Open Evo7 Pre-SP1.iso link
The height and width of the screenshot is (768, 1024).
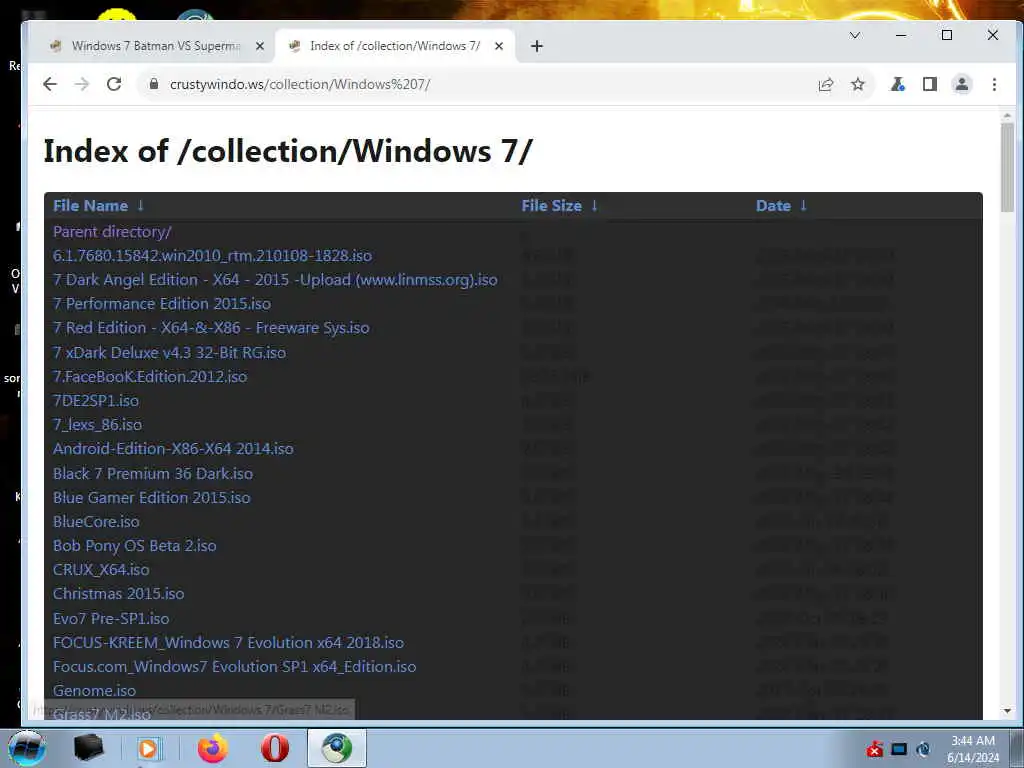coord(111,618)
